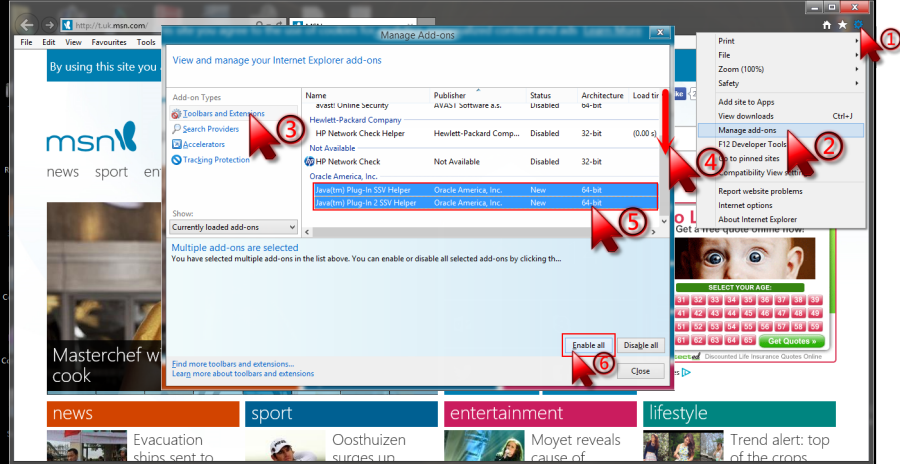The image size is (900, 464).
Task: Open the pink entertainment section header
Action: pyautogui.click(x=540, y=414)
